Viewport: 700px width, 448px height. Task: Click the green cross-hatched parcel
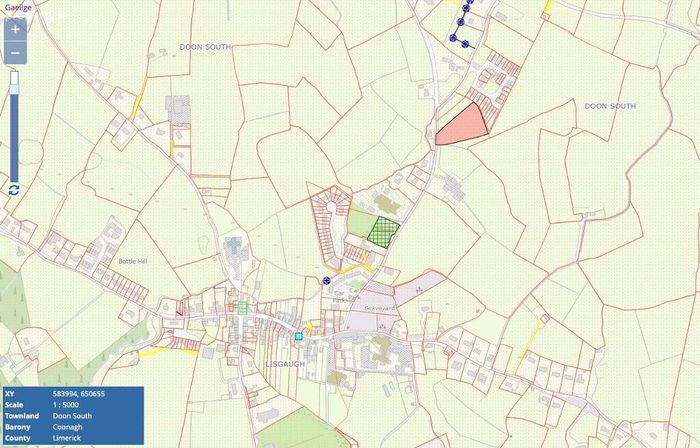click(x=383, y=232)
